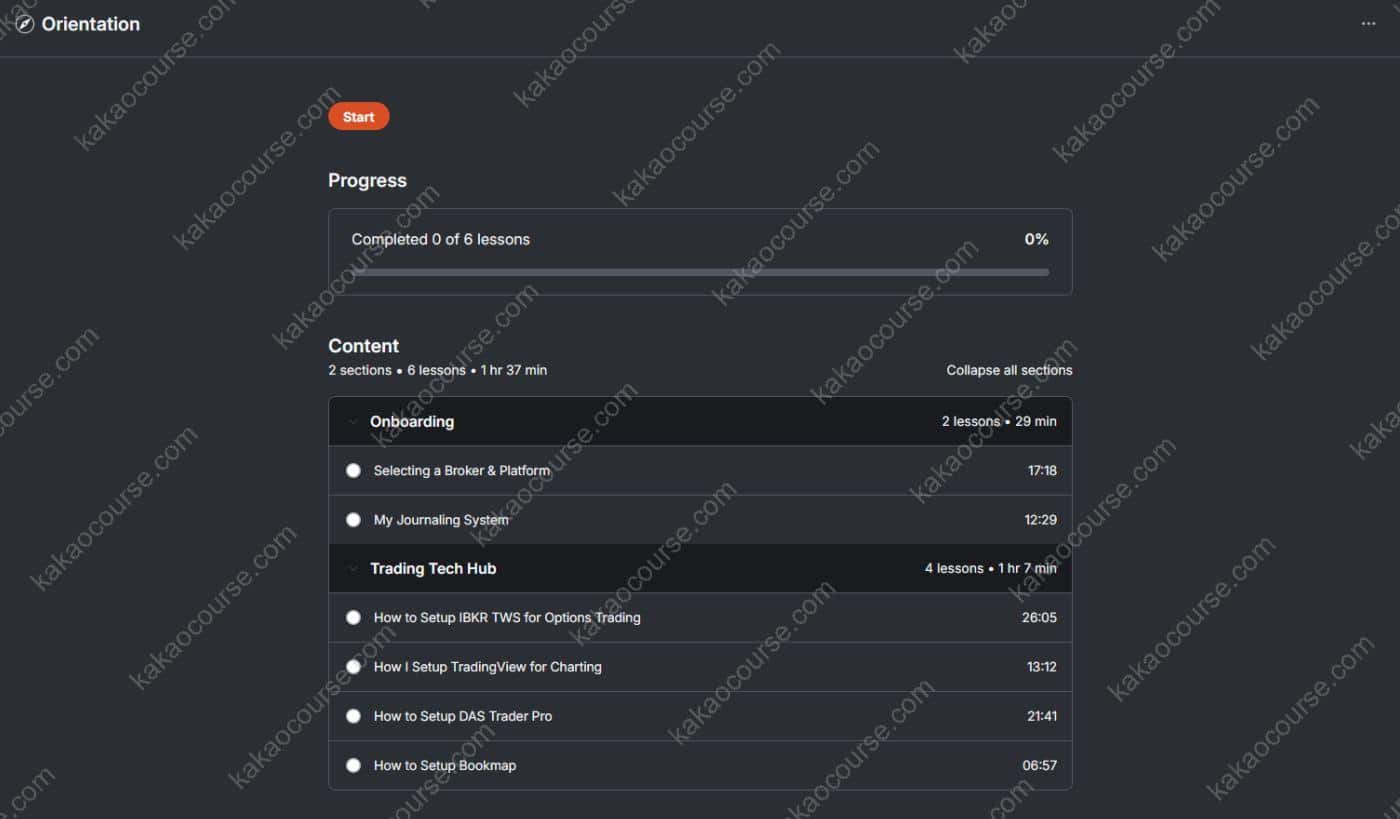Open the 'My Journaling System' lesson
The height and width of the screenshot is (819, 1400).
[441, 520]
